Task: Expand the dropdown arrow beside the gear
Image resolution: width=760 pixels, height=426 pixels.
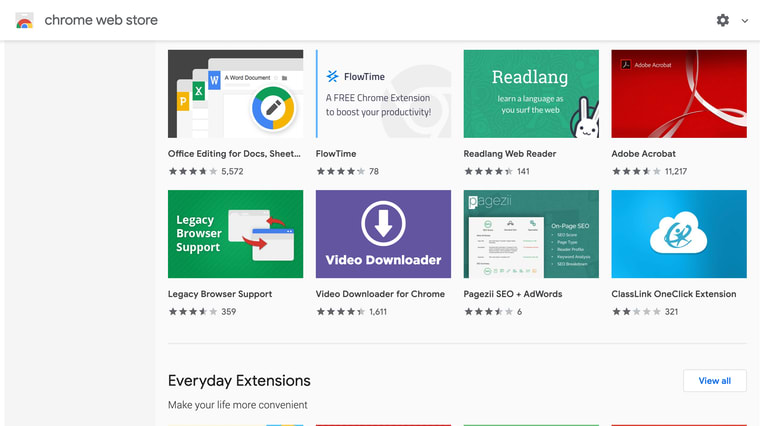Action: (x=744, y=21)
